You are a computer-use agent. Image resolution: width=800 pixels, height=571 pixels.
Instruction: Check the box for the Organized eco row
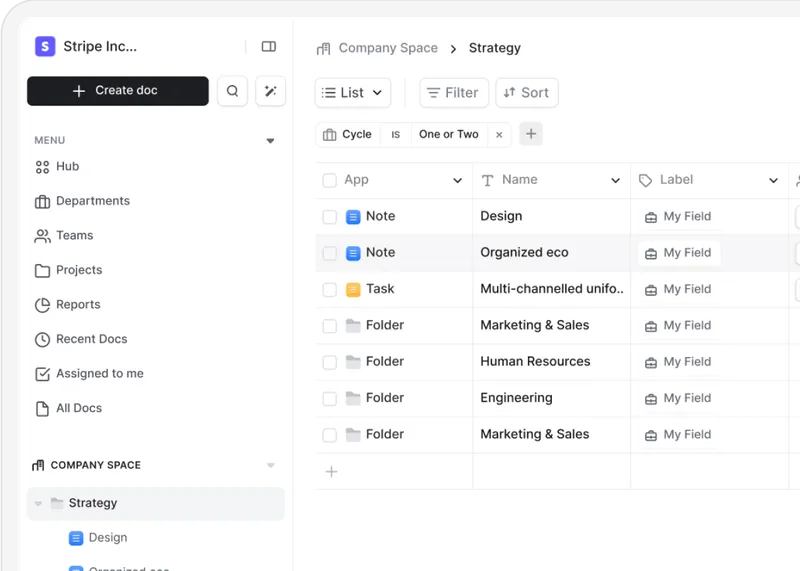coord(330,253)
